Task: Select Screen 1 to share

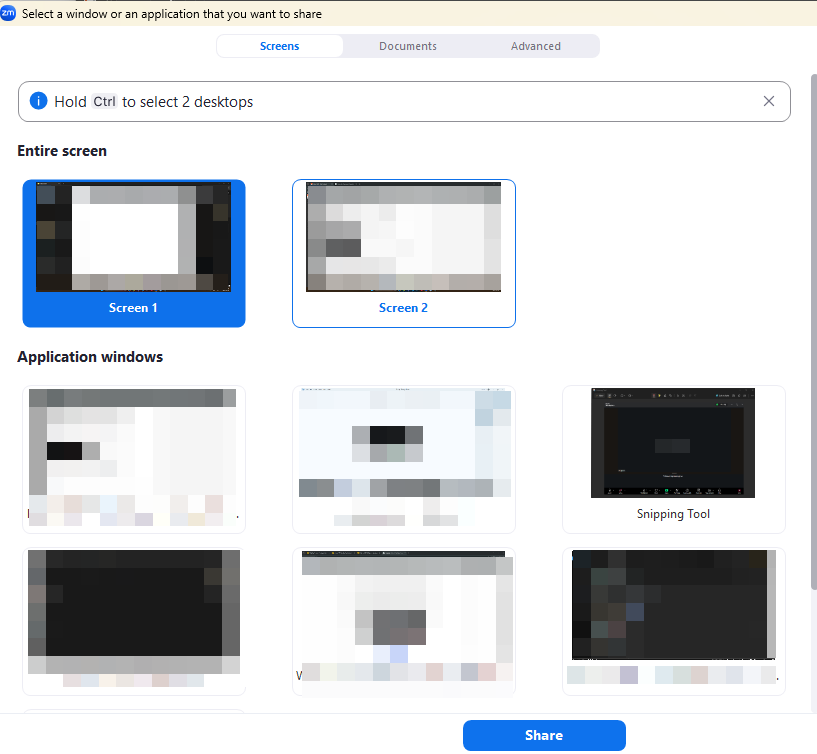Action: tap(134, 253)
